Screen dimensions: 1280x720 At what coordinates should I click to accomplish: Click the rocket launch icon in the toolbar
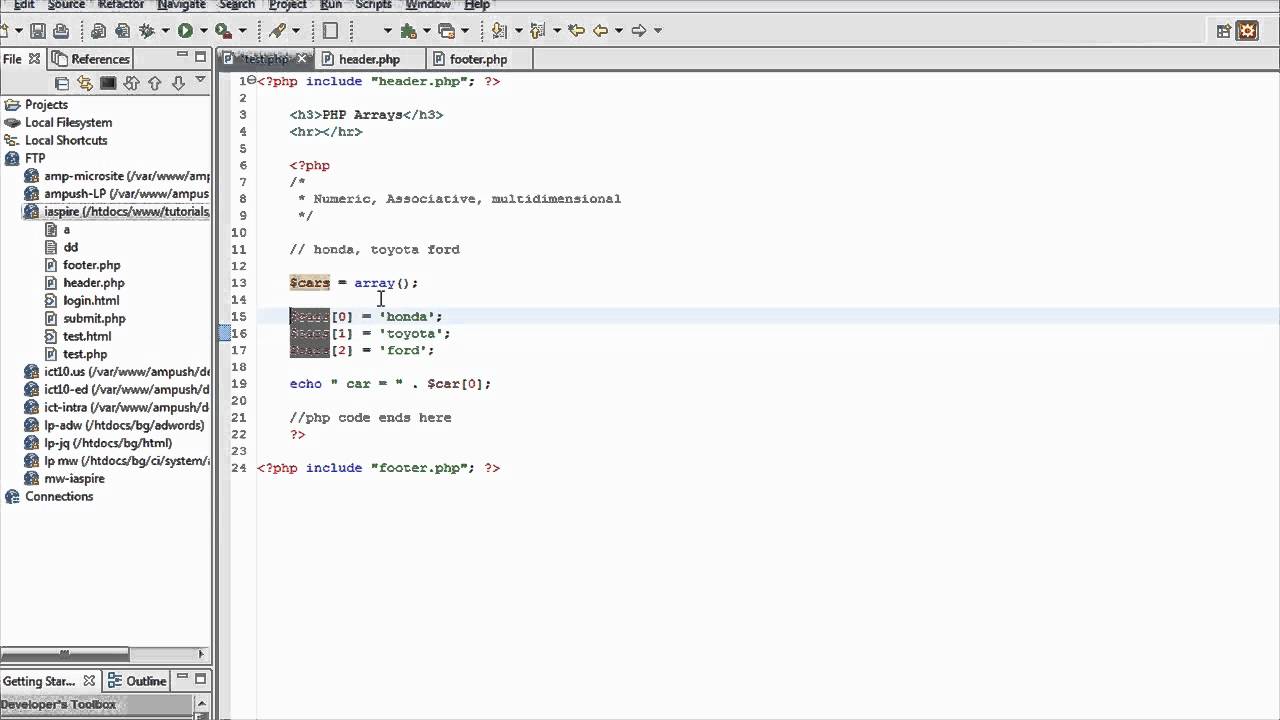[x=277, y=31]
